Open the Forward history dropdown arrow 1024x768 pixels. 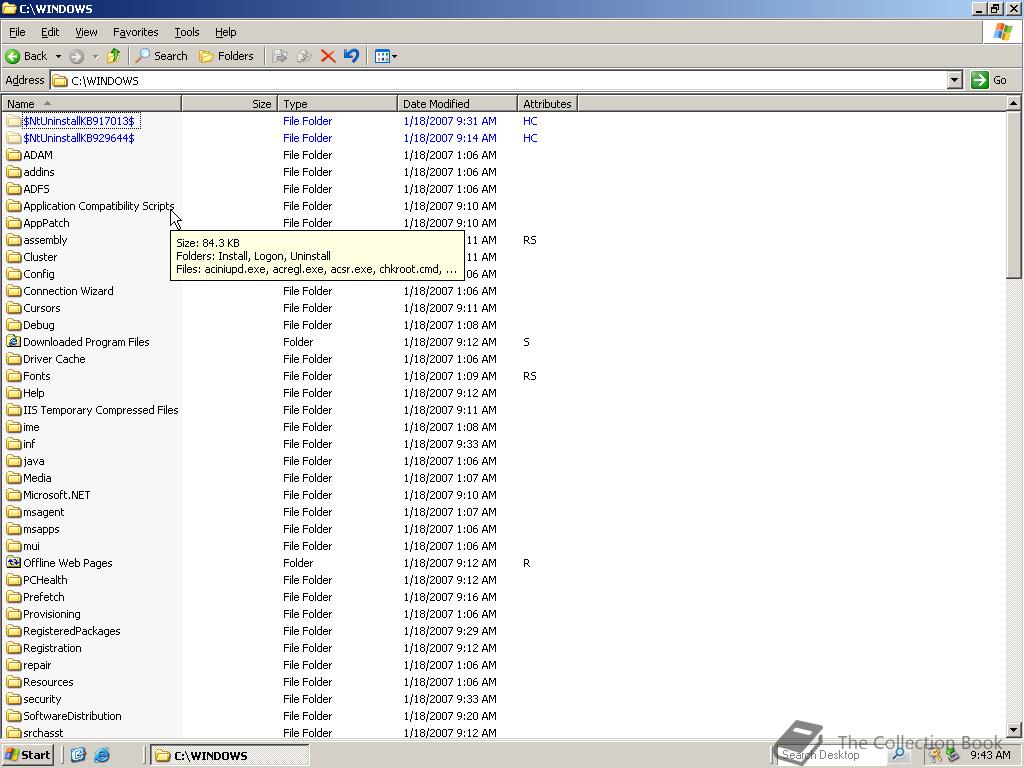[x=95, y=56]
